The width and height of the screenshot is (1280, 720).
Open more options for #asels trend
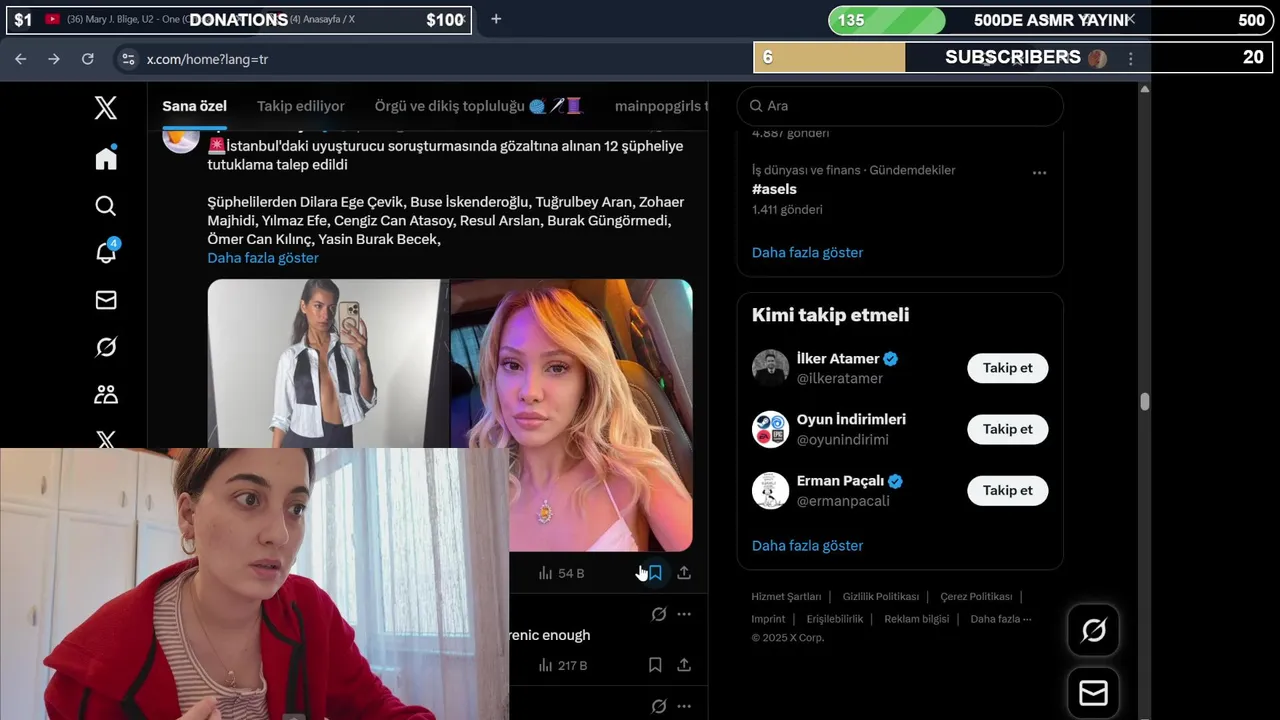tap(1039, 173)
